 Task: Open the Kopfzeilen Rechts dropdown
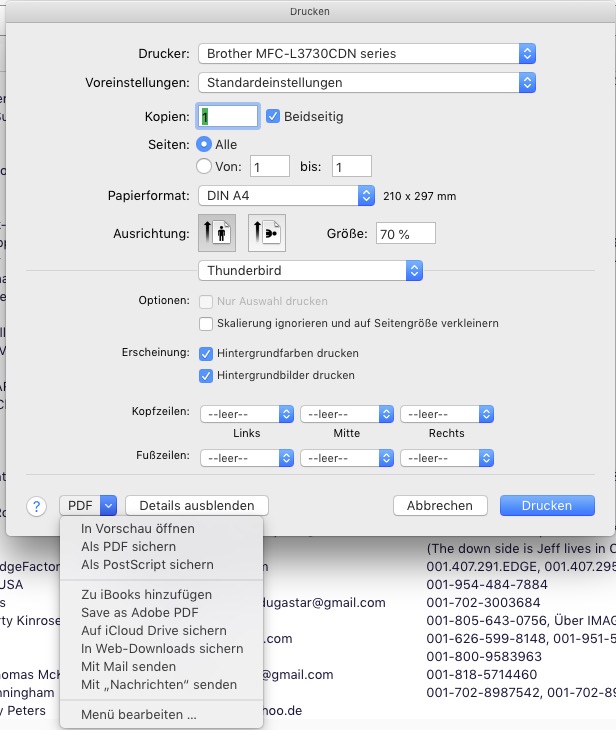tap(447, 414)
